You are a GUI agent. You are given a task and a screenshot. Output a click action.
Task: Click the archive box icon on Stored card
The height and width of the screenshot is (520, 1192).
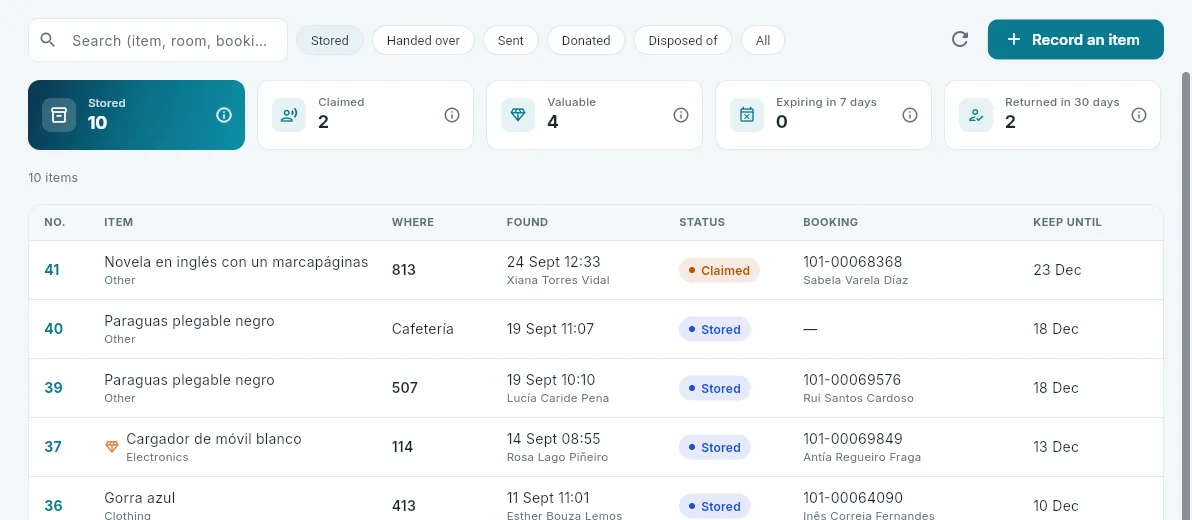tap(59, 115)
